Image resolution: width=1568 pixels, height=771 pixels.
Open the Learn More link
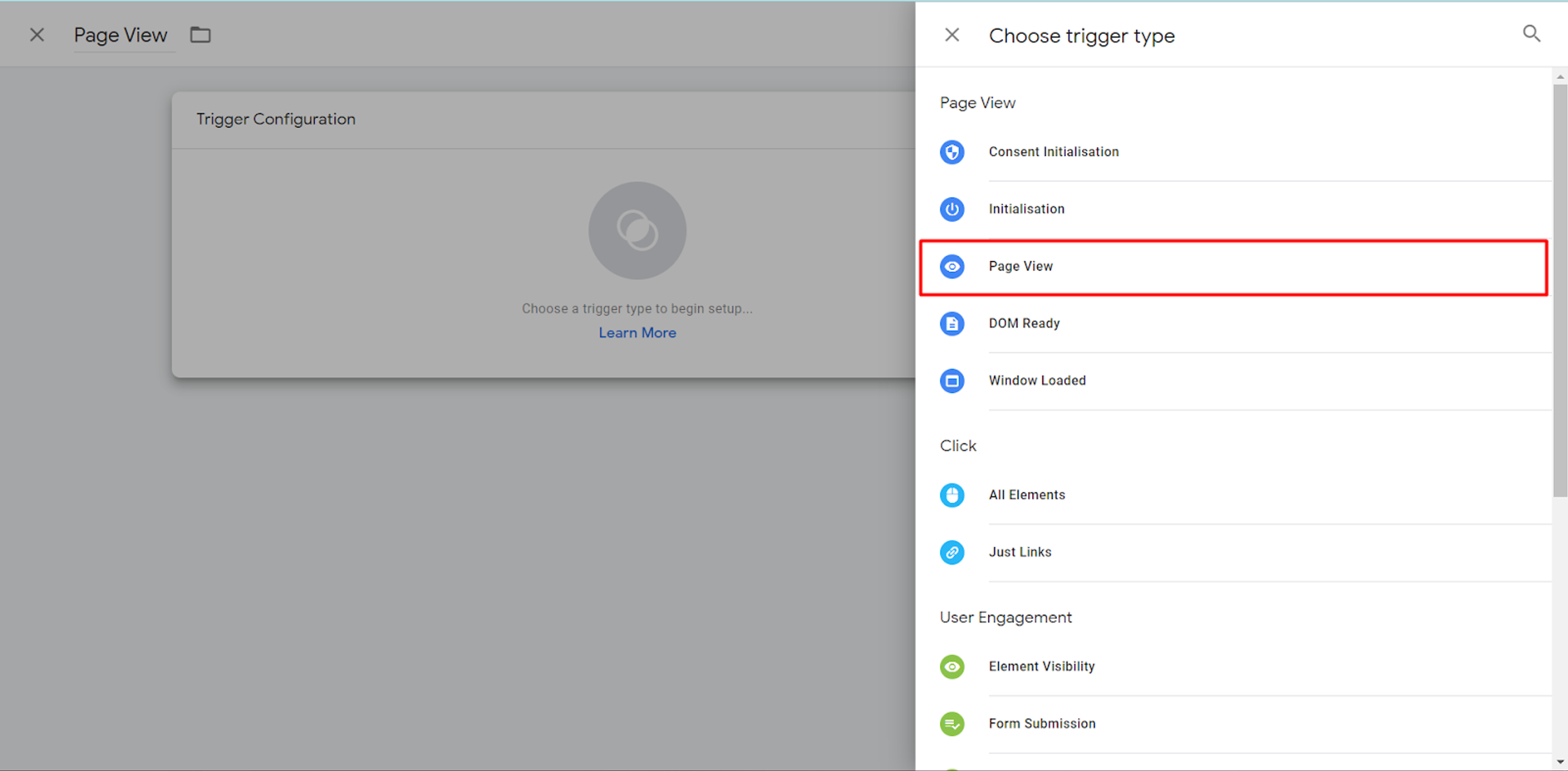click(x=637, y=333)
